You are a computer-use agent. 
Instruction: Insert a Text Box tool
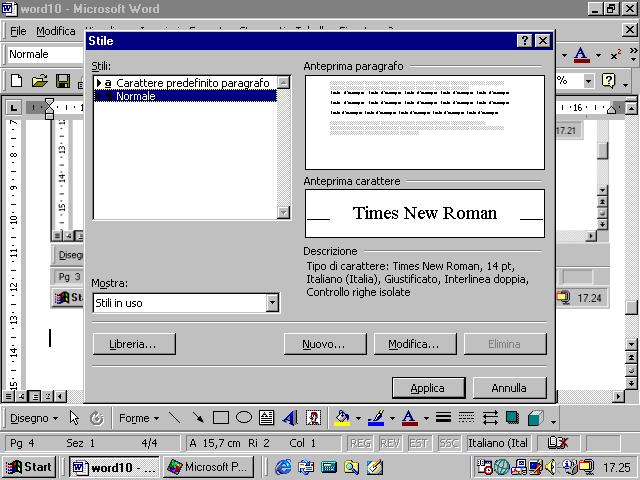tap(267, 418)
